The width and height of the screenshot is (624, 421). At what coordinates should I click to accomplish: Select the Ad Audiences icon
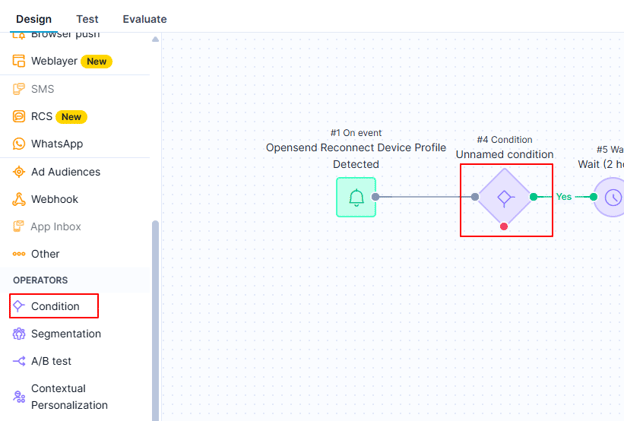click(18, 172)
